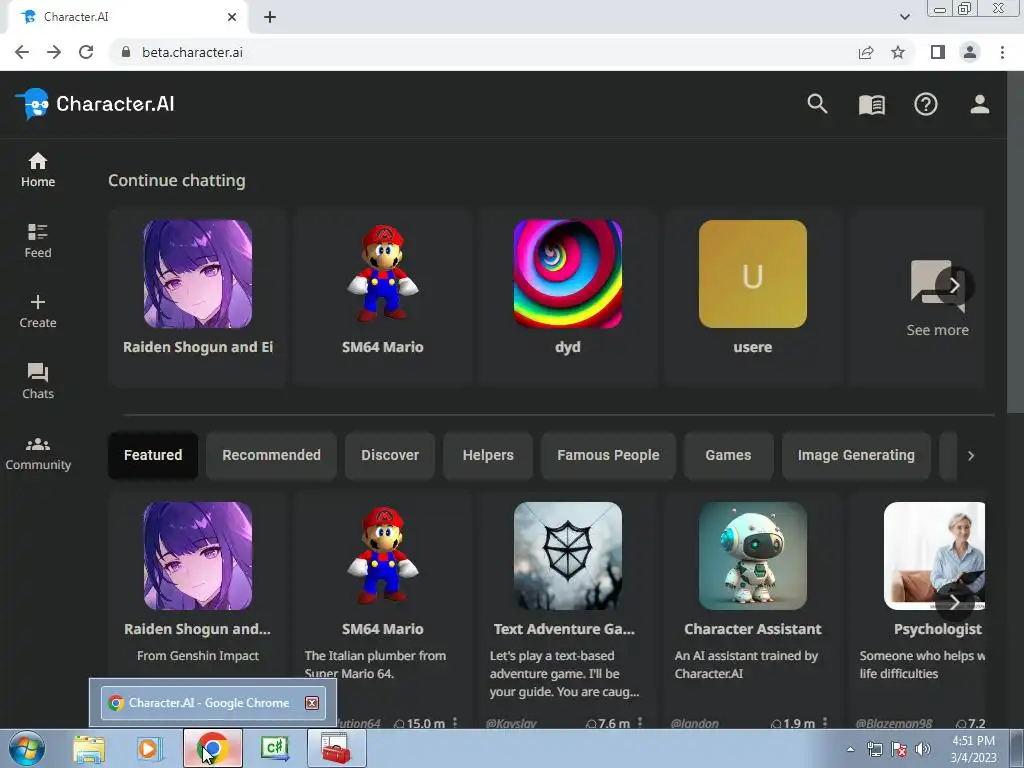This screenshot has height=768, width=1024.
Task: Click the site lock icon
Action: (125, 52)
